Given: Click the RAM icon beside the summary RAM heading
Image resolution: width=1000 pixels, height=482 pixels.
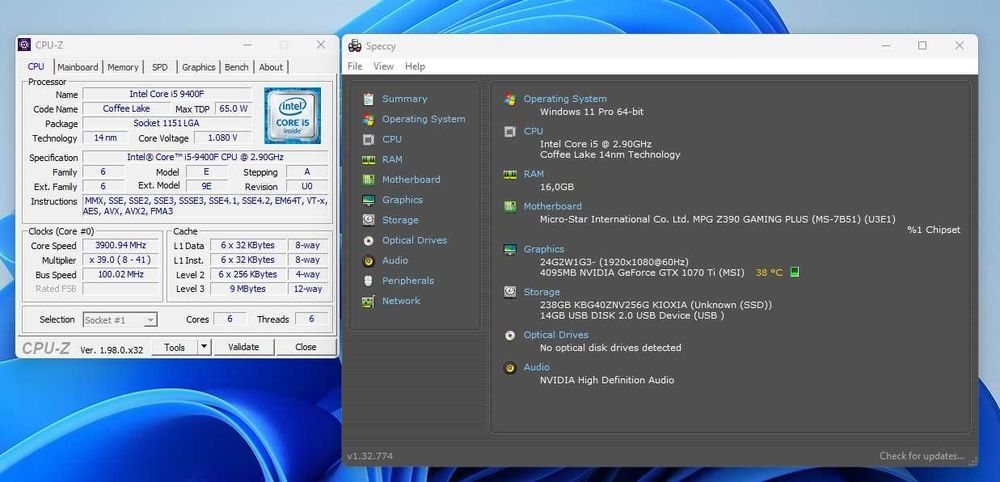Looking at the screenshot, I should (510, 174).
